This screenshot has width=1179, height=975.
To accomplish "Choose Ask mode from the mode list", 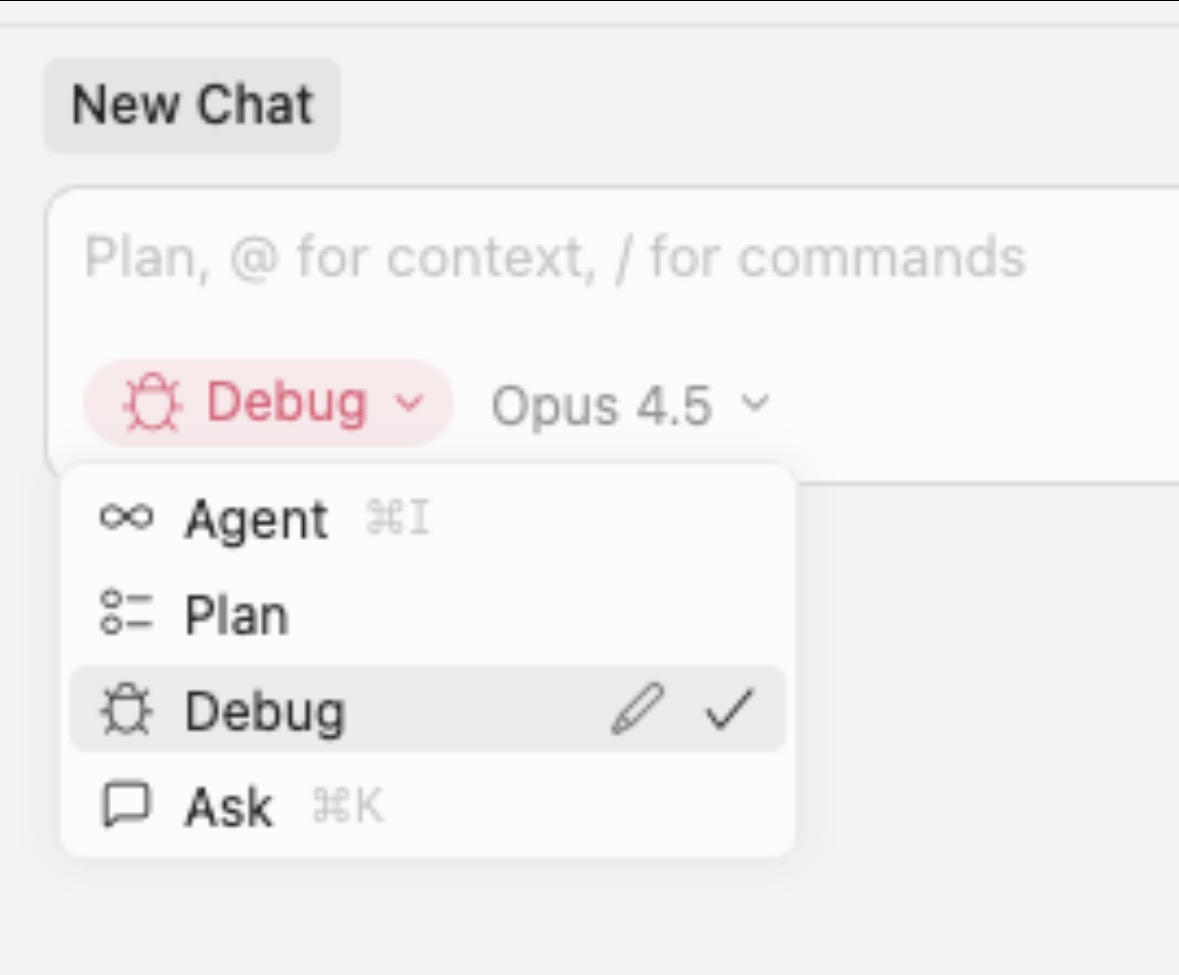I will [x=228, y=807].
